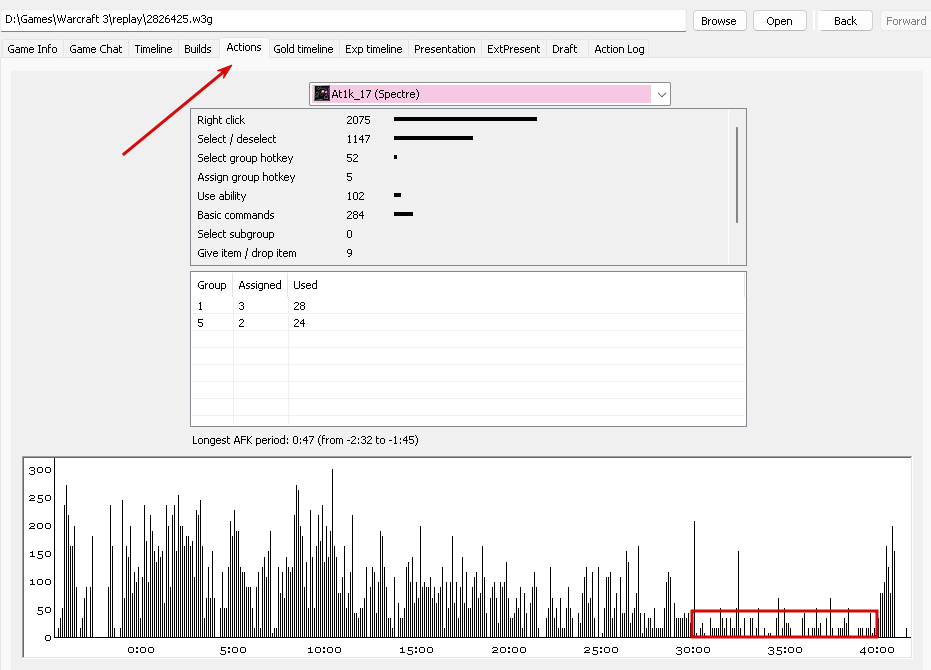The width and height of the screenshot is (931, 670).
Task: Open the Presentation tab
Action: [445, 49]
